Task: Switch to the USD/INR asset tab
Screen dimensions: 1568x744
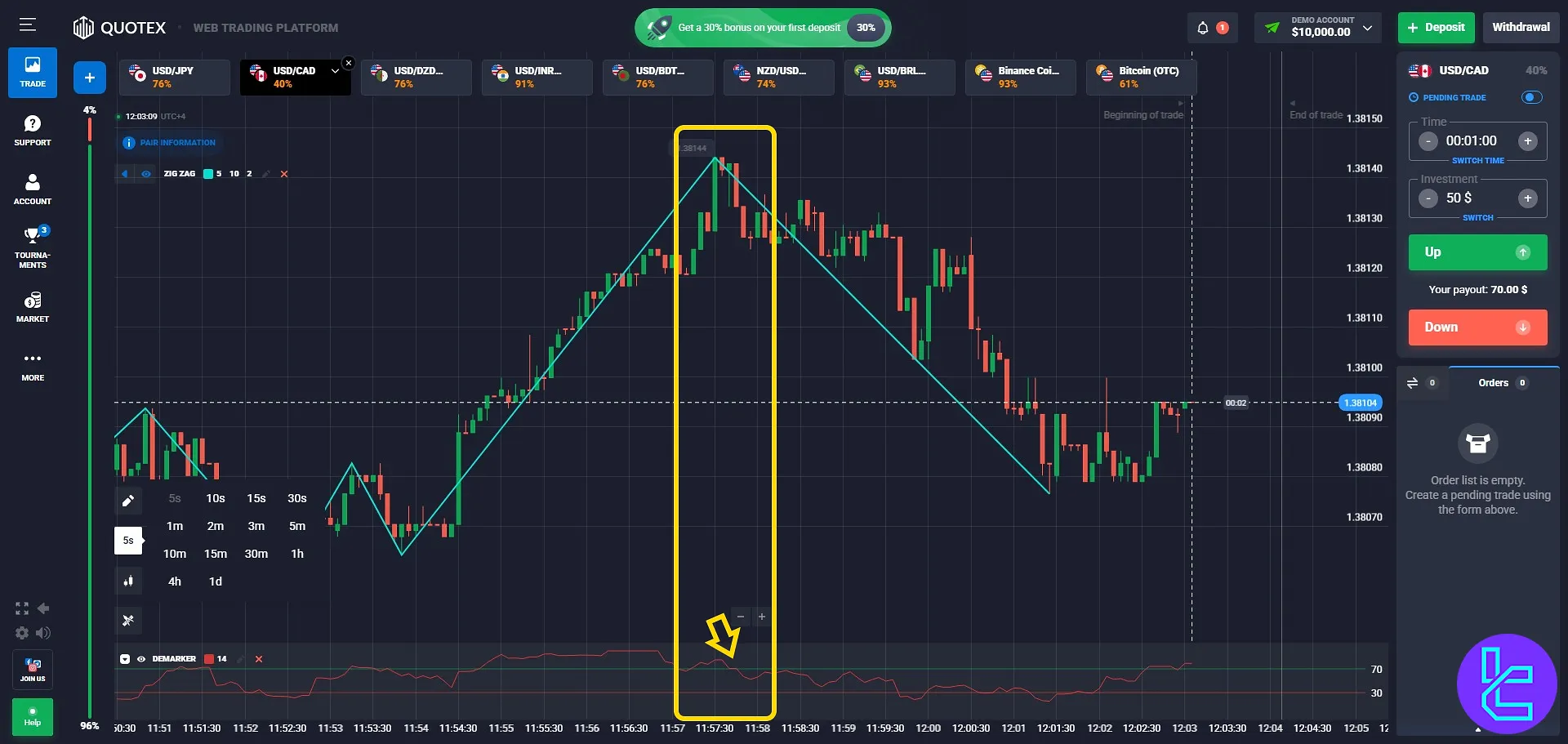Action: [x=537, y=78]
